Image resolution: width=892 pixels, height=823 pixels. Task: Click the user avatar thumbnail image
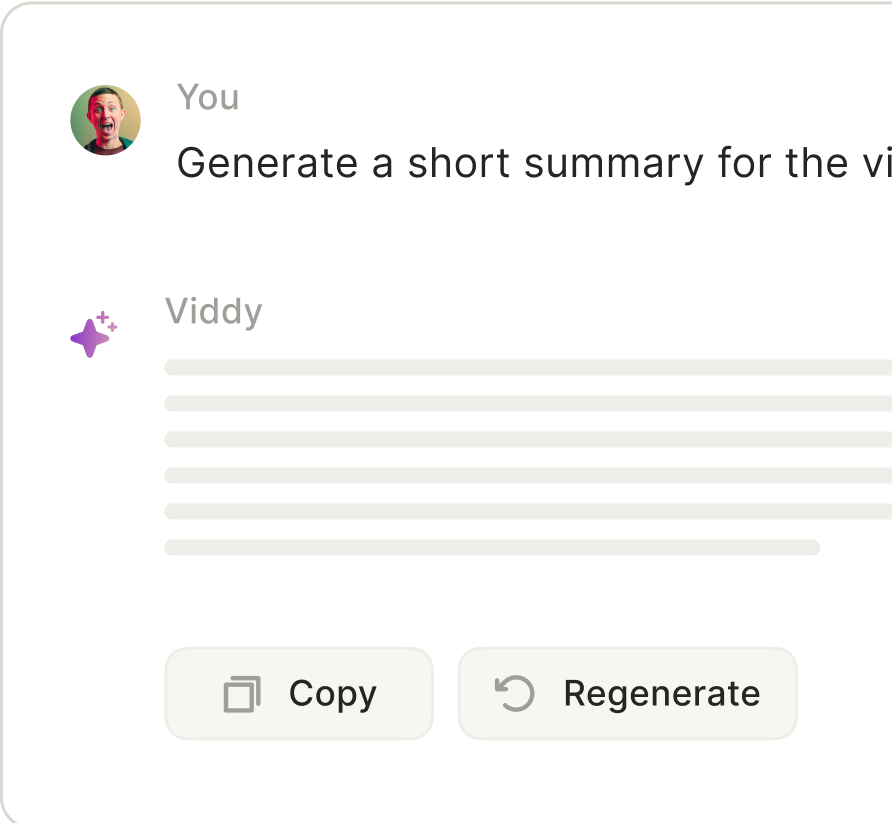pos(105,118)
